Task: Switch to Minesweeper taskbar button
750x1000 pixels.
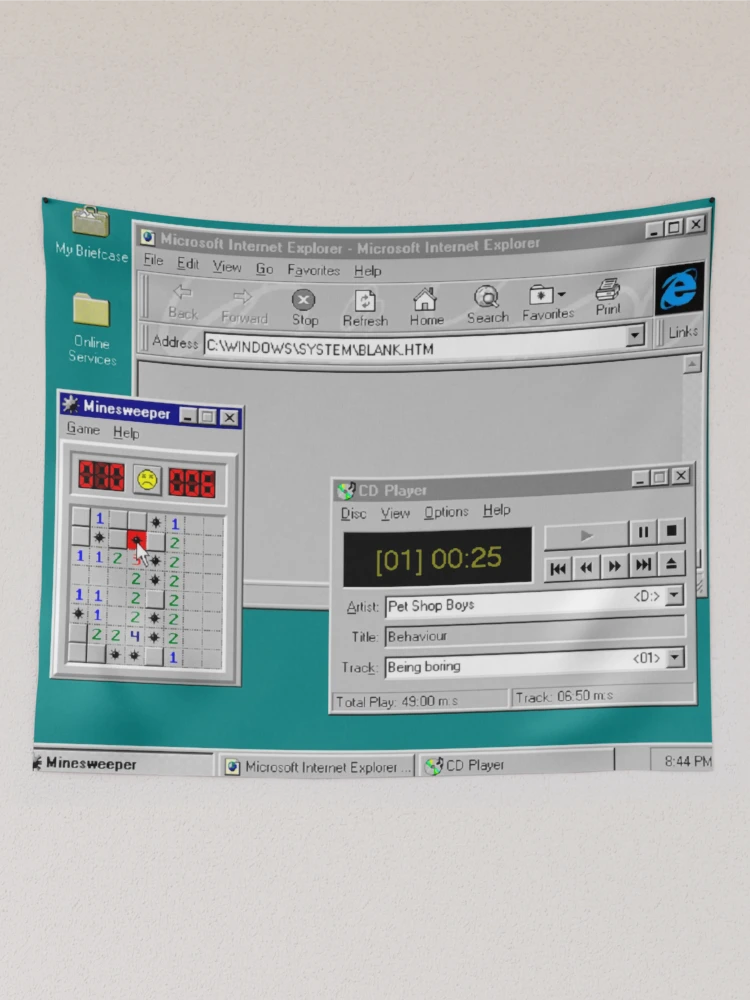Action: click(x=121, y=763)
